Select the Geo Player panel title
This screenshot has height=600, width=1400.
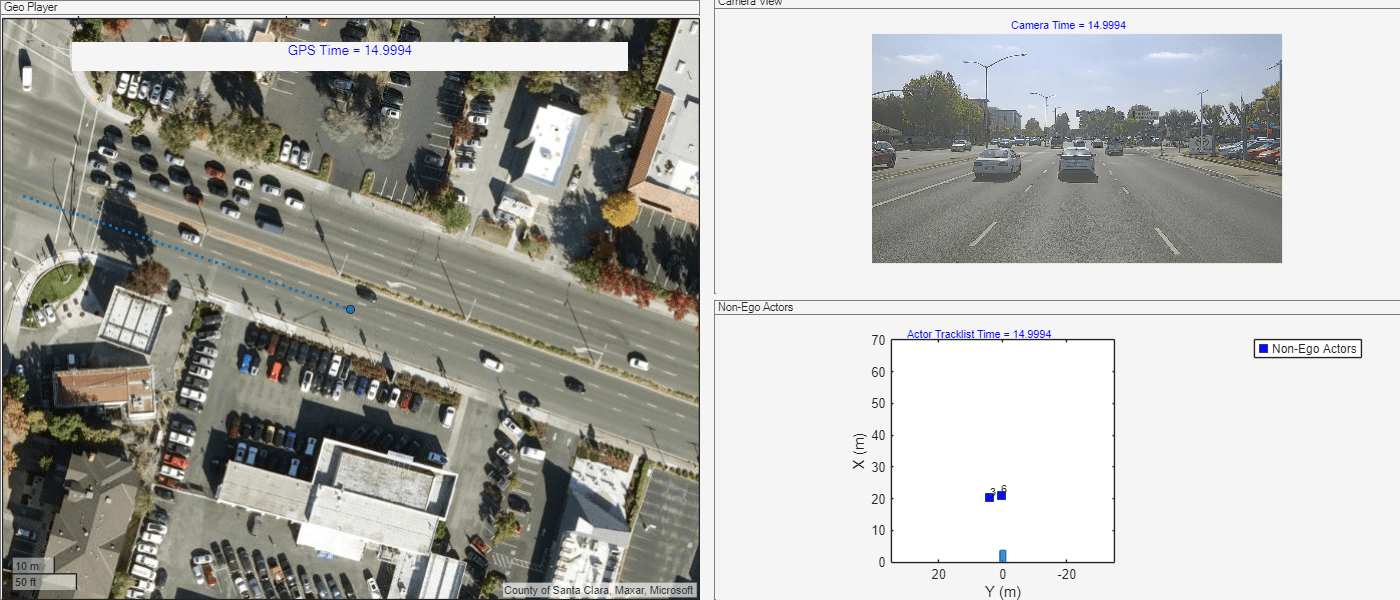click(31, 7)
